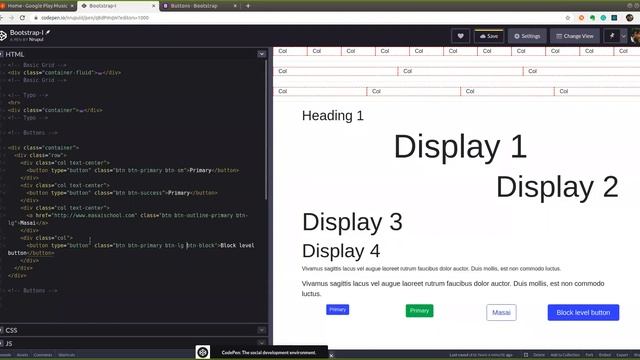Click the CodePen logo beside the pen title
The image size is (640, 360).
(x=3, y=36)
